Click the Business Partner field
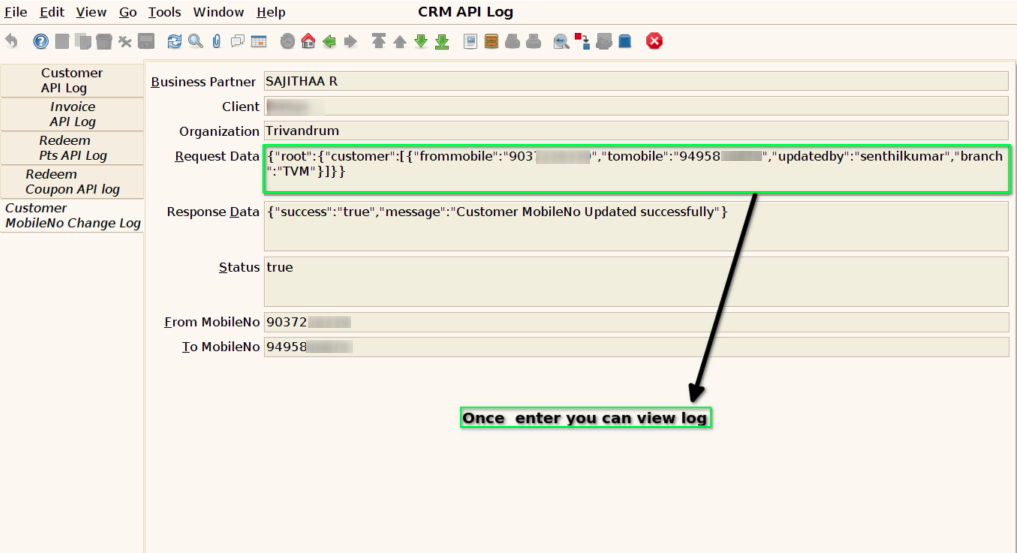 (x=636, y=81)
